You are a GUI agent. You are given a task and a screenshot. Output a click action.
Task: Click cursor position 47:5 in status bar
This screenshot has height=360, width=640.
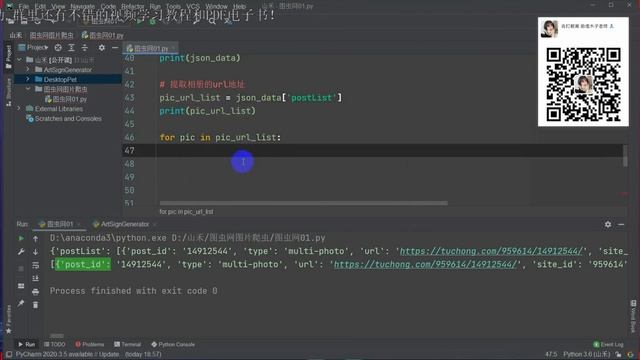tap(551, 354)
